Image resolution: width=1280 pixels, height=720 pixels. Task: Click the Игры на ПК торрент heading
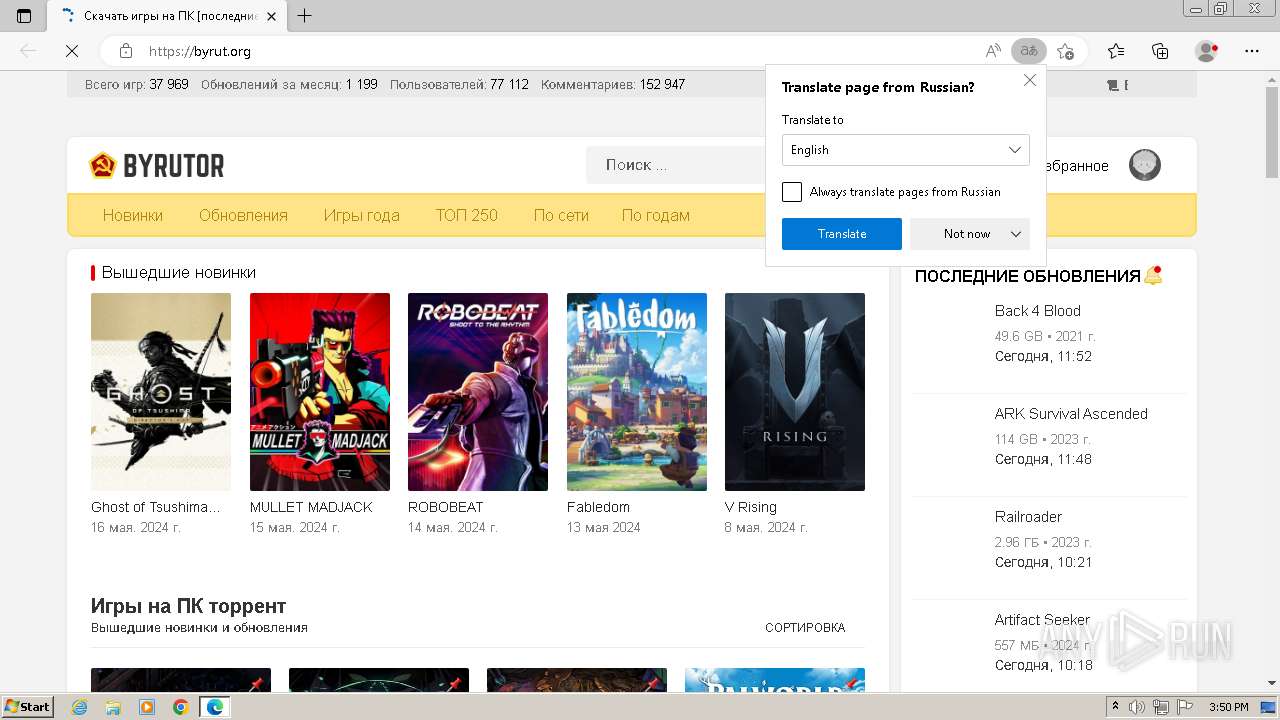(x=189, y=606)
